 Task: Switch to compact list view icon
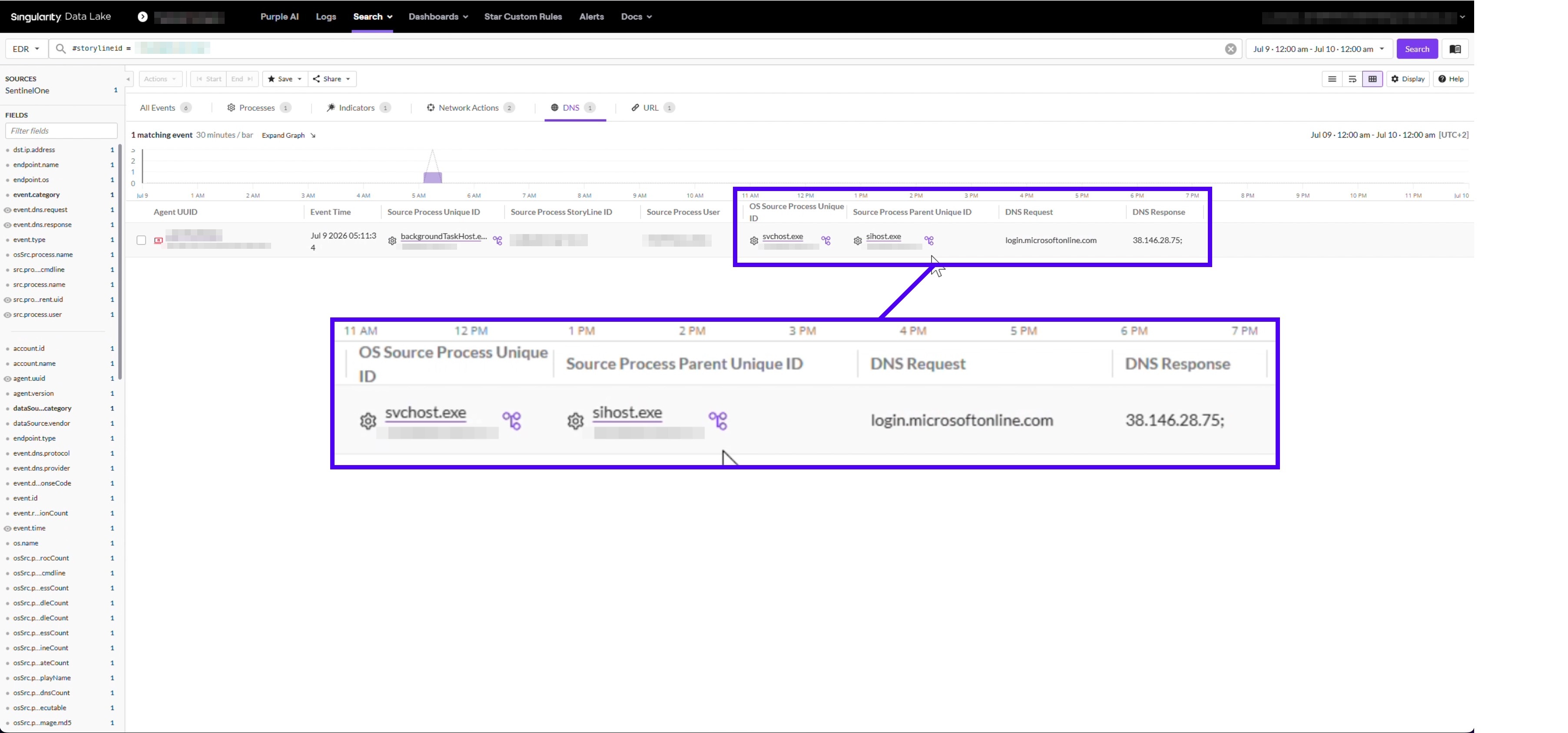1332,79
